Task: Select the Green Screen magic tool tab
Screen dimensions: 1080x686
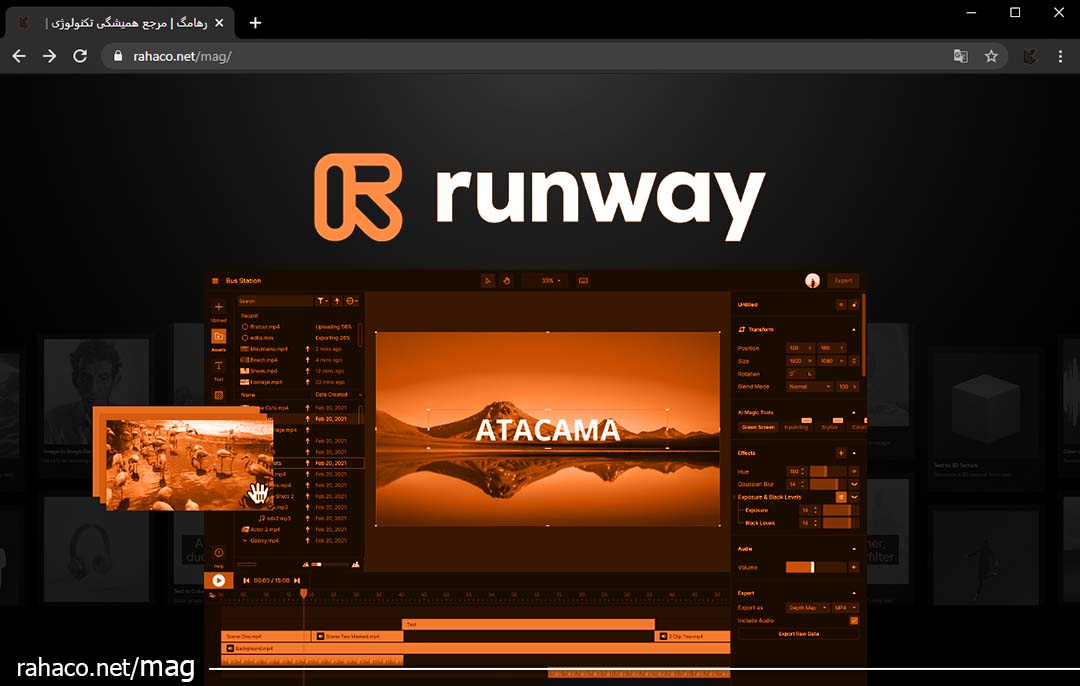Action: pyautogui.click(x=758, y=427)
